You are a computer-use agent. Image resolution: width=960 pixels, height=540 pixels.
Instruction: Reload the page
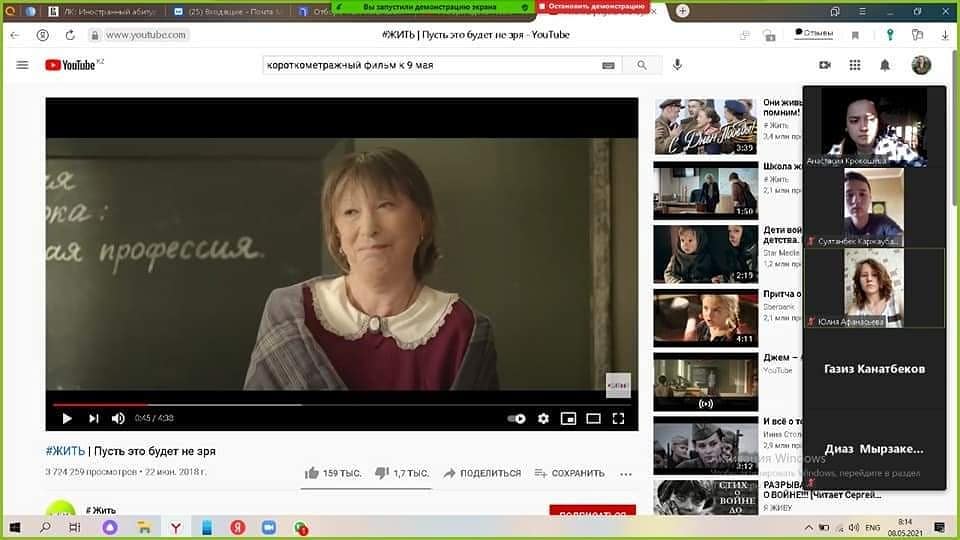pyautogui.click(x=70, y=35)
